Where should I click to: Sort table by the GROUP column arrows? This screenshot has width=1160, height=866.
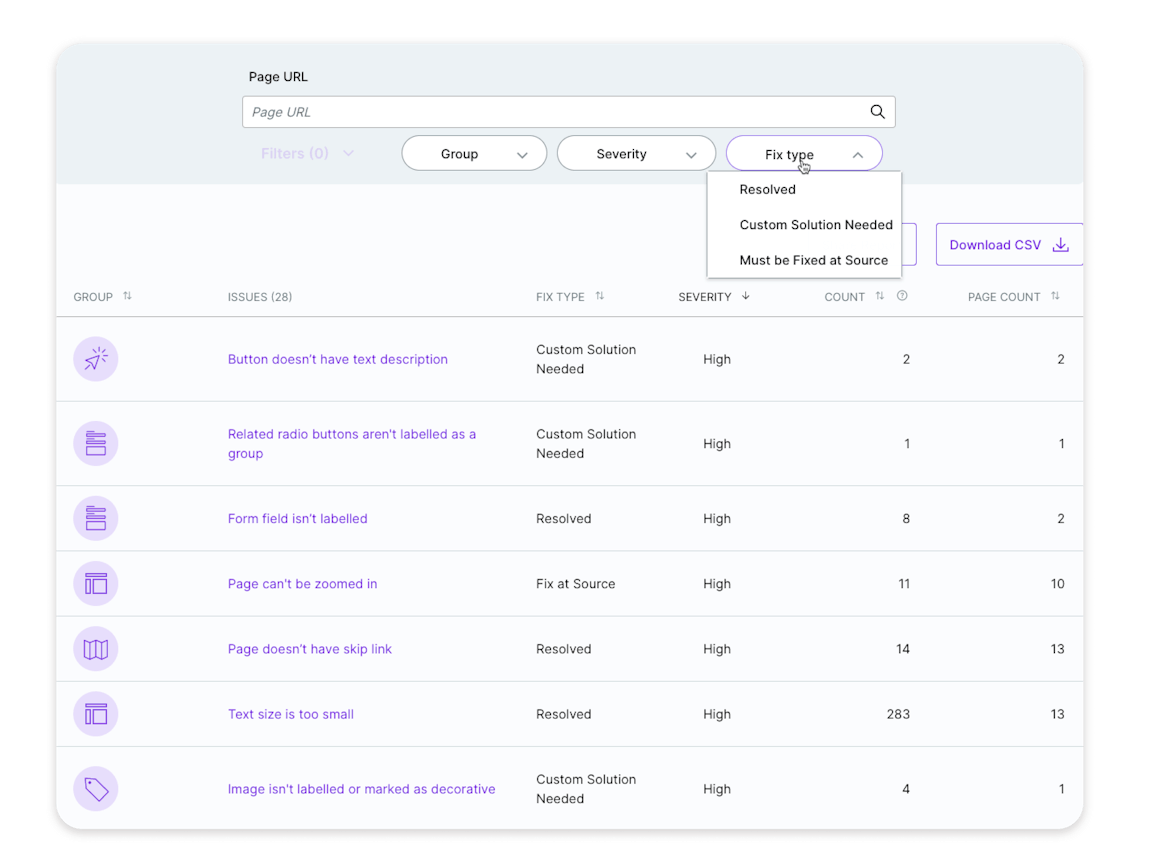(127, 296)
